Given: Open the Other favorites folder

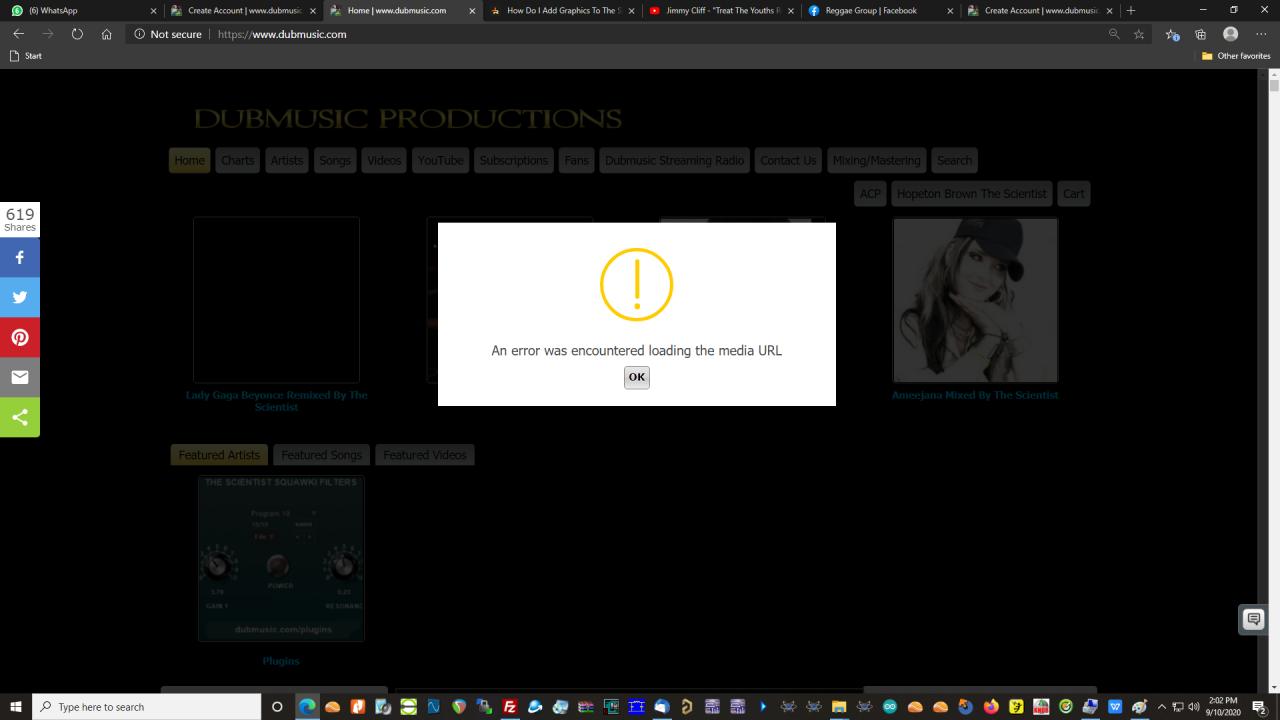Looking at the screenshot, I should pyautogui.click(x=1236, y=56).
